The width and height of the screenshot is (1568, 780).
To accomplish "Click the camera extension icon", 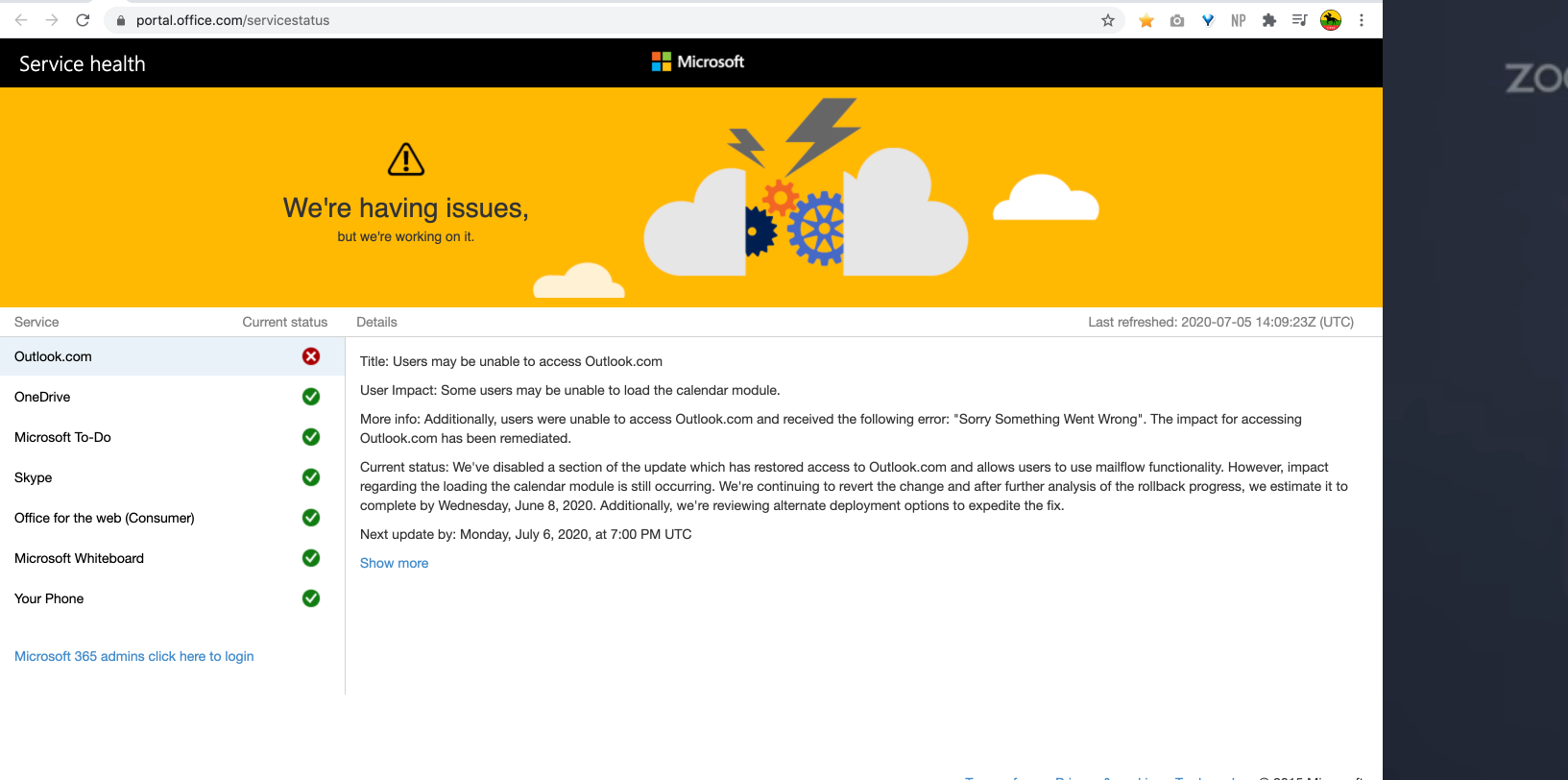I will coord(1177,20).
